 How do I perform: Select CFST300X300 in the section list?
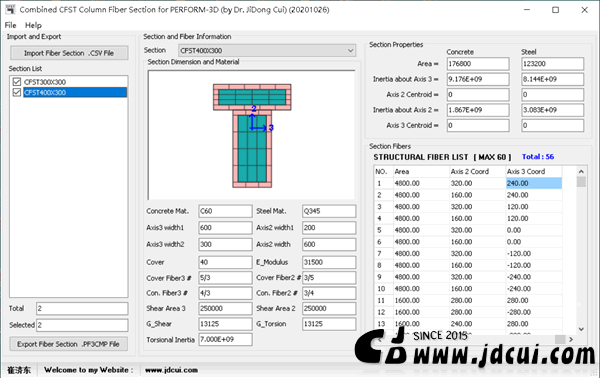tap(45, 82)
